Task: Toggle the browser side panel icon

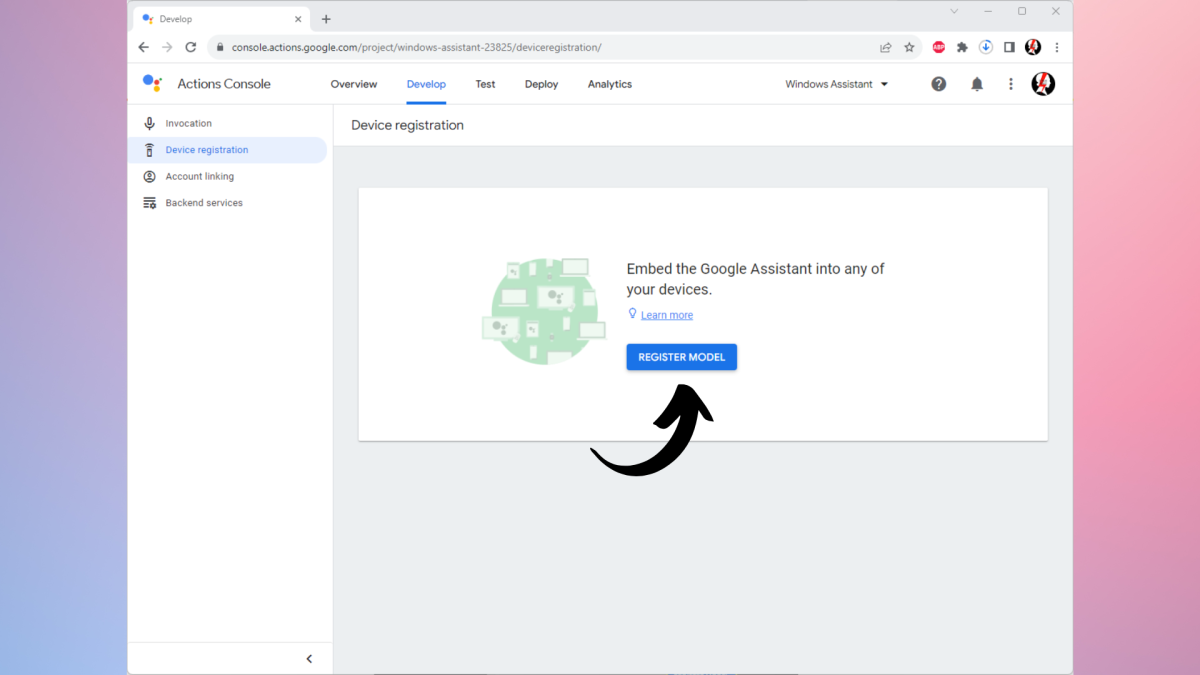Action: pos(1009,47)
